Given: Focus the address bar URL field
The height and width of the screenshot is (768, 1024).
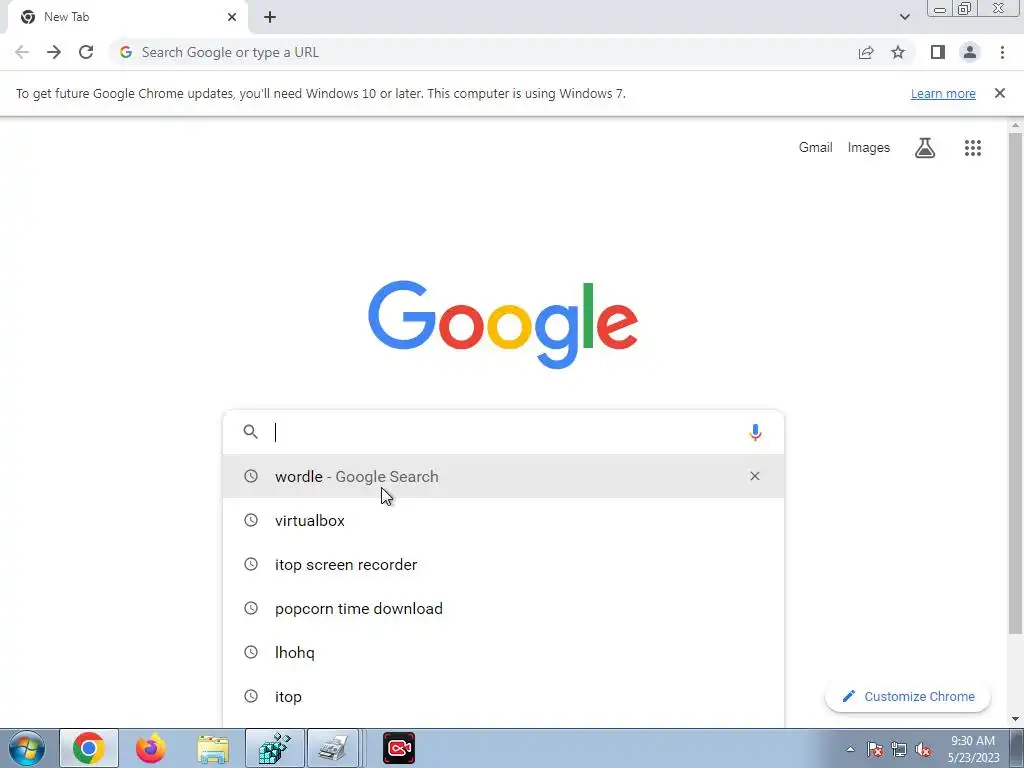Looking at the screenshot, I should click(x=483, y=52).
